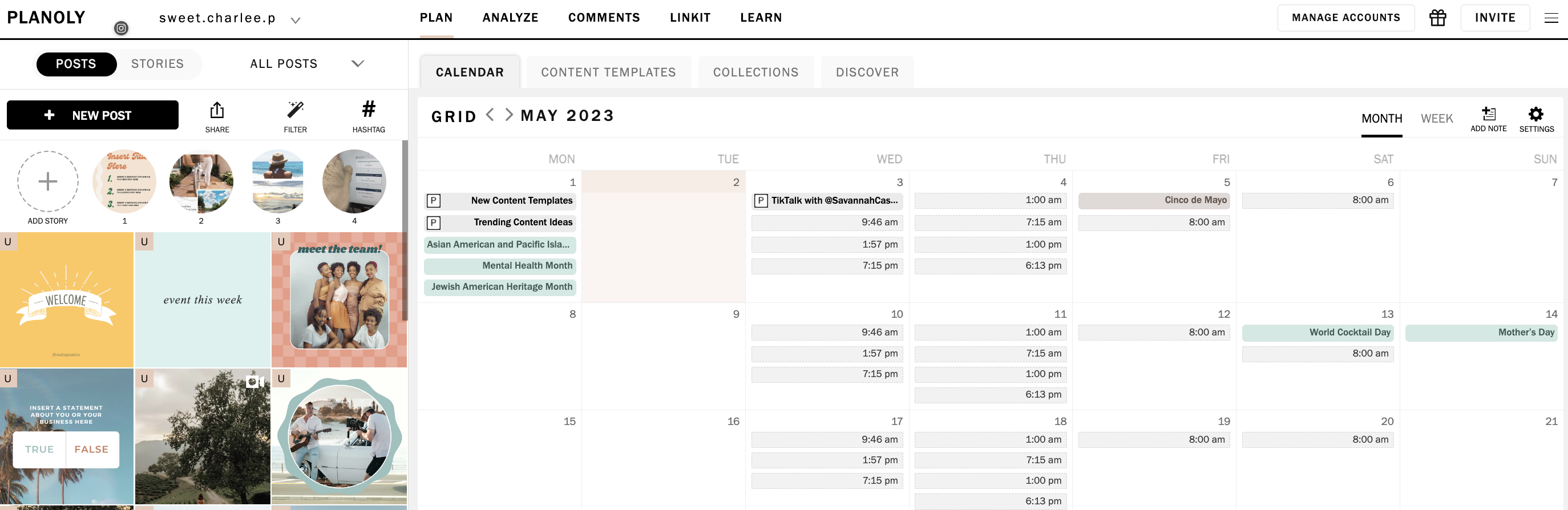Switch to Week view
This screenshot has width=1568, height=510.
pos(1437,119)
